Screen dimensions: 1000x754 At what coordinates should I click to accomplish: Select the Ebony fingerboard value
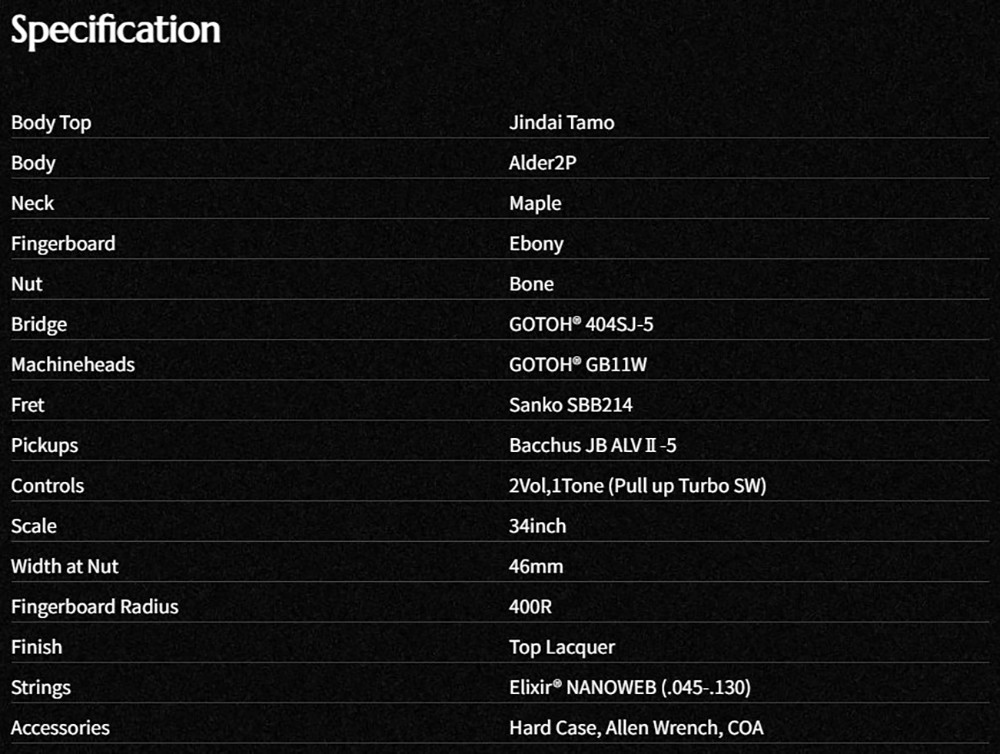536,244
